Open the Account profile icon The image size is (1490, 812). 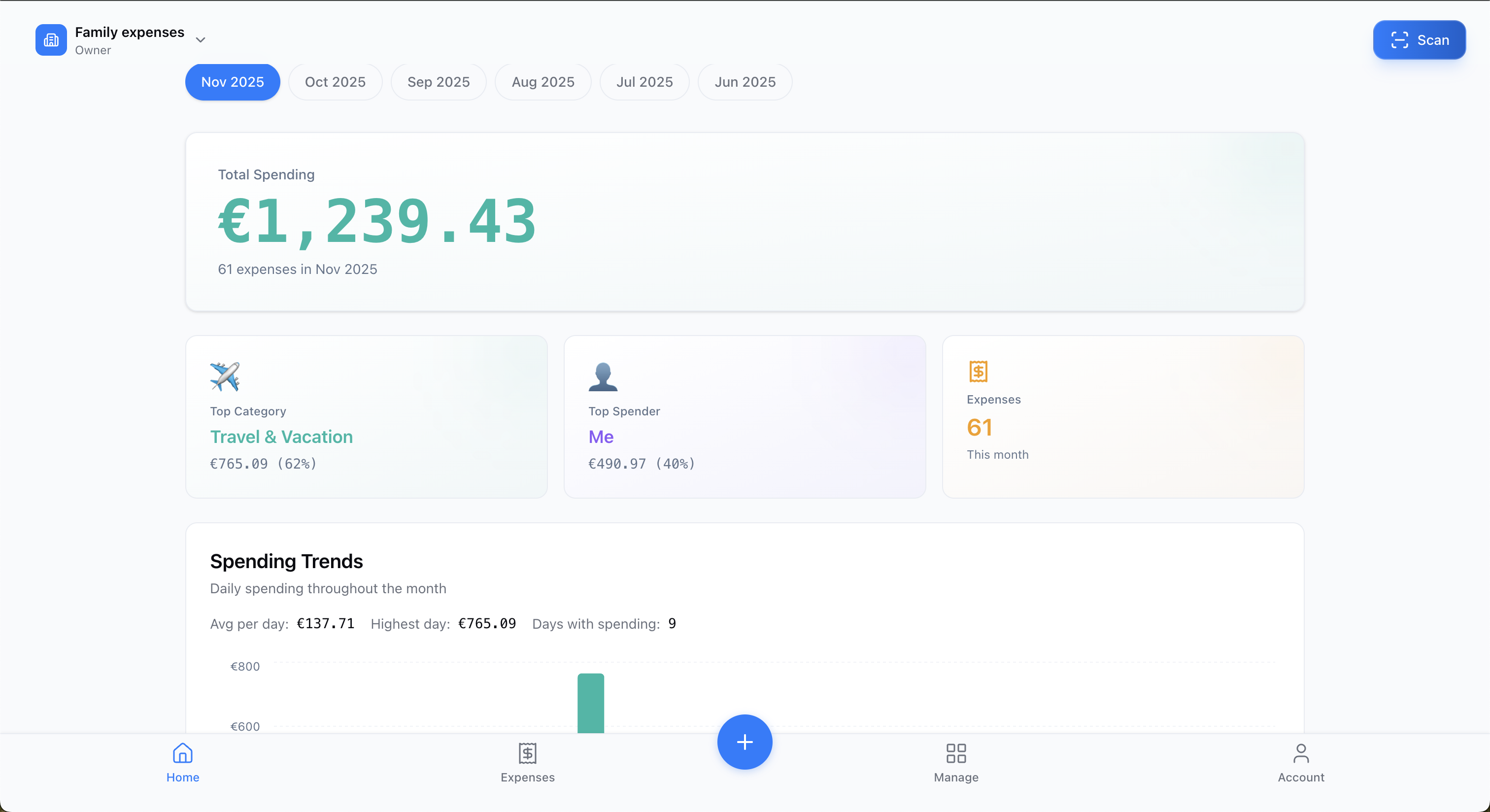click(x=1301, y=753)
